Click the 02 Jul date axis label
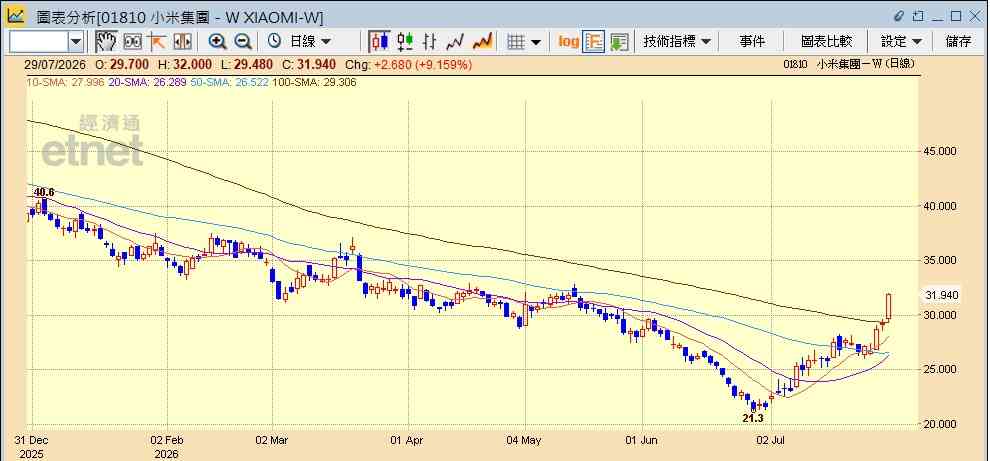The height and width of the screenshot is (461, 990). coord(772,440)
